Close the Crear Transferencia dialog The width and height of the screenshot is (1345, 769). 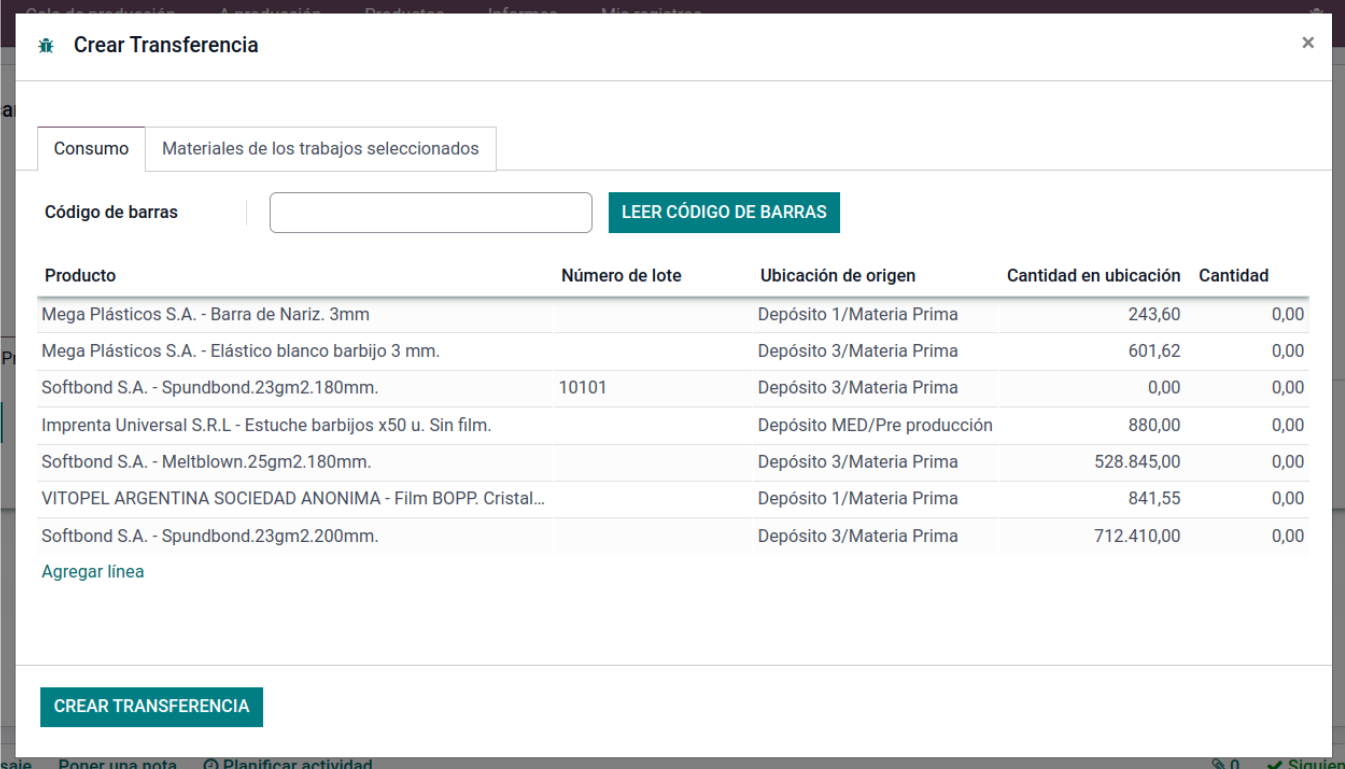(x=1307, y=43)
